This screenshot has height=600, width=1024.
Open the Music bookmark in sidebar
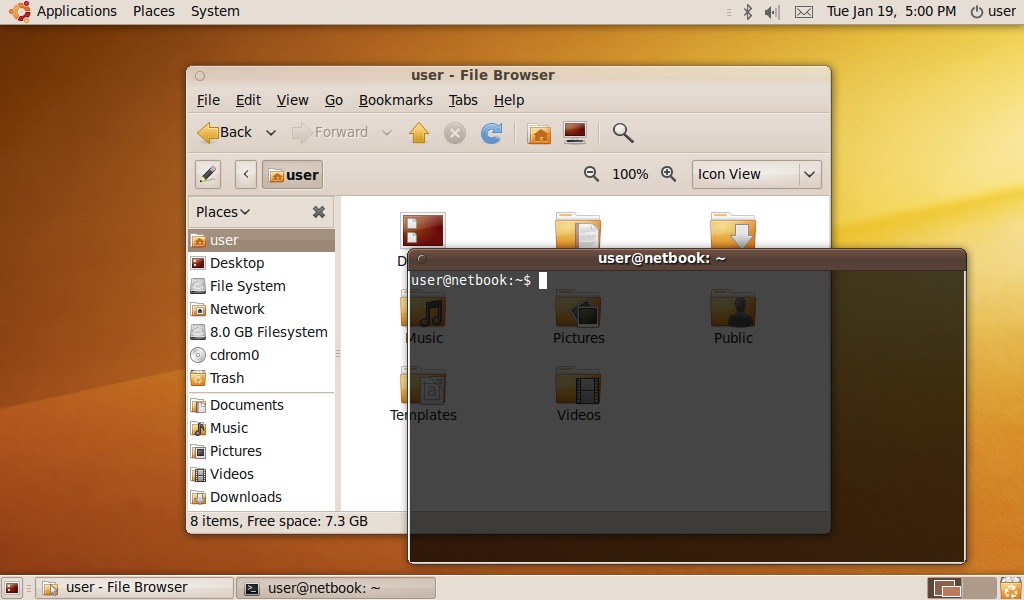tap(261, 428)
